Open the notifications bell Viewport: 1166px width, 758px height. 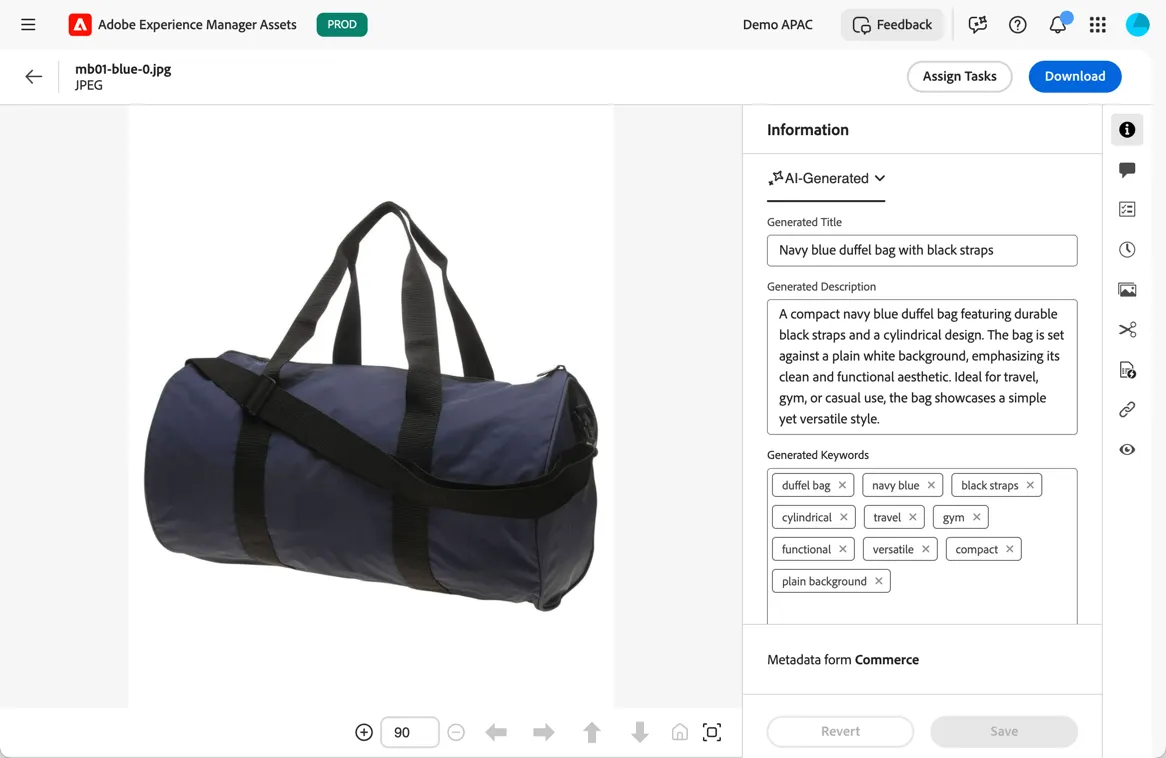tap(1057, 25)
